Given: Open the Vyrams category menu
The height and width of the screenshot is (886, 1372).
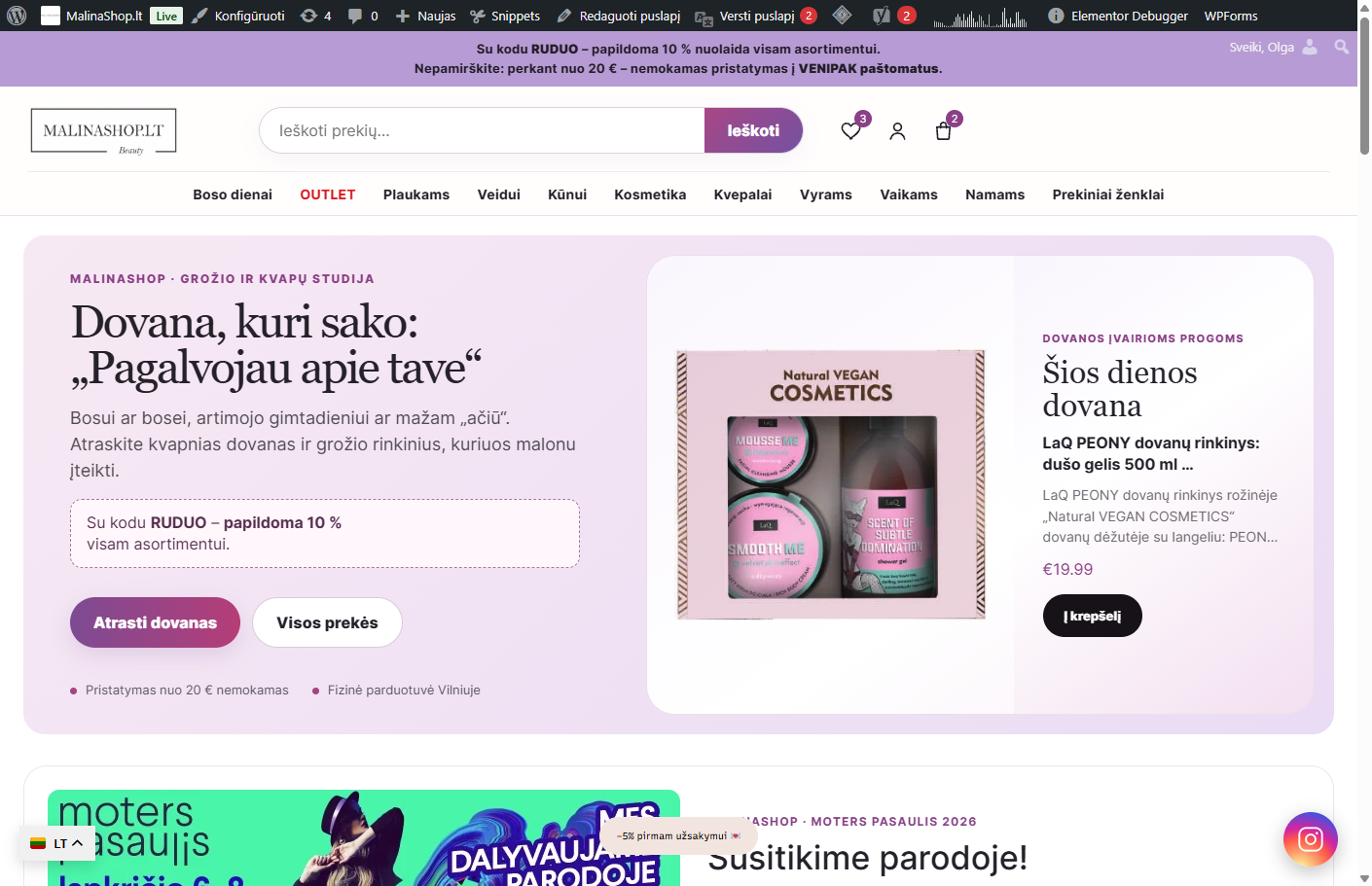Looking at the screenshot, I should [x=826, y=195].
